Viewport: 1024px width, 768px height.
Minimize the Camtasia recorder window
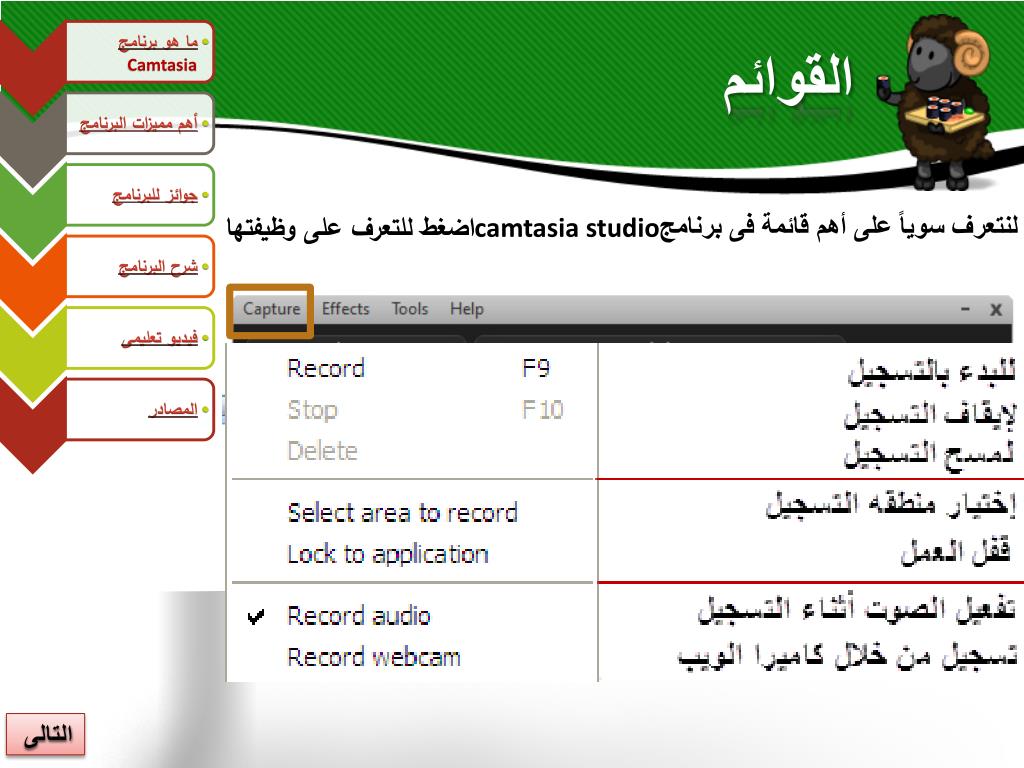point(965,309)
